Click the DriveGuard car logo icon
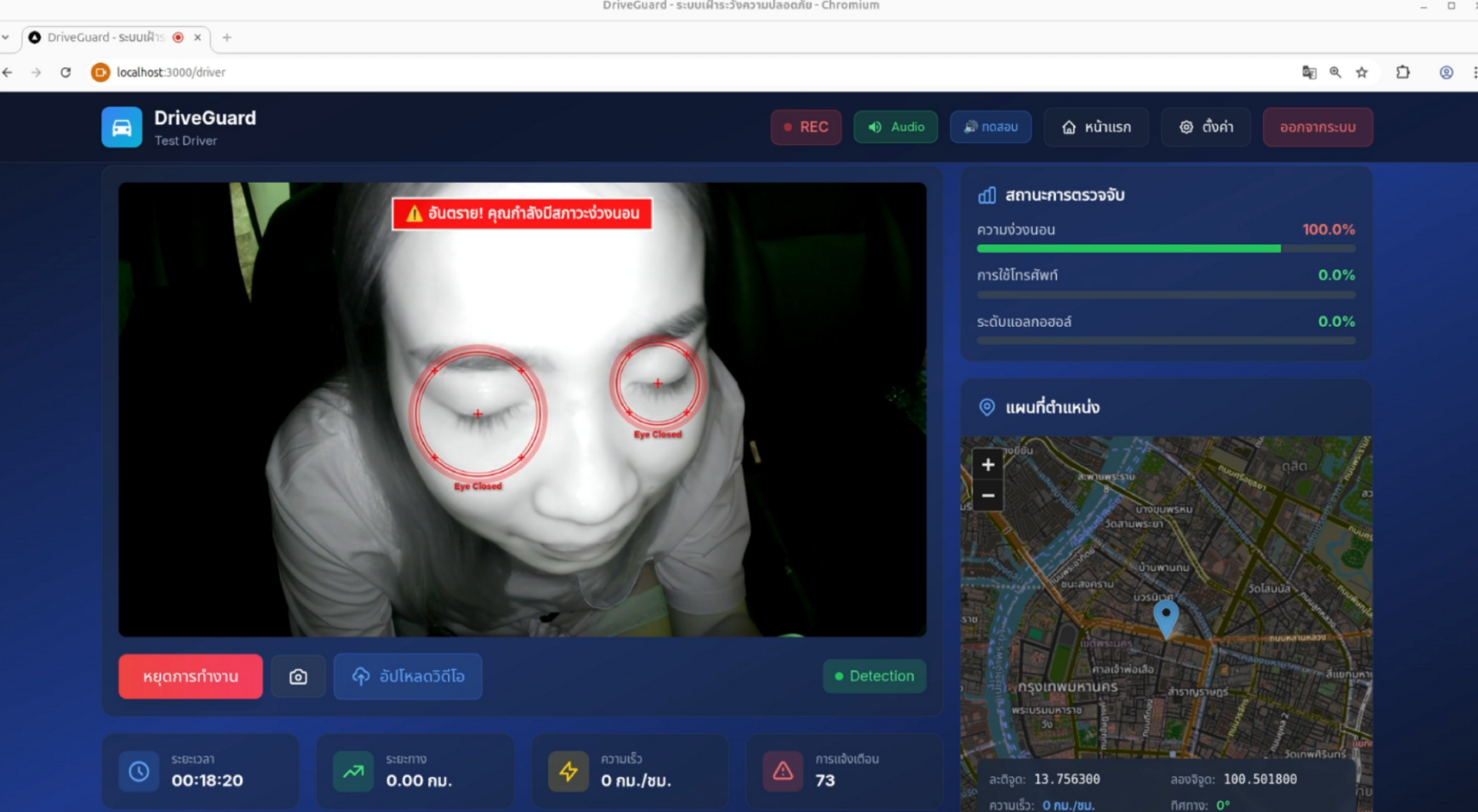1478x812 pixels. [x=122, y=127]
